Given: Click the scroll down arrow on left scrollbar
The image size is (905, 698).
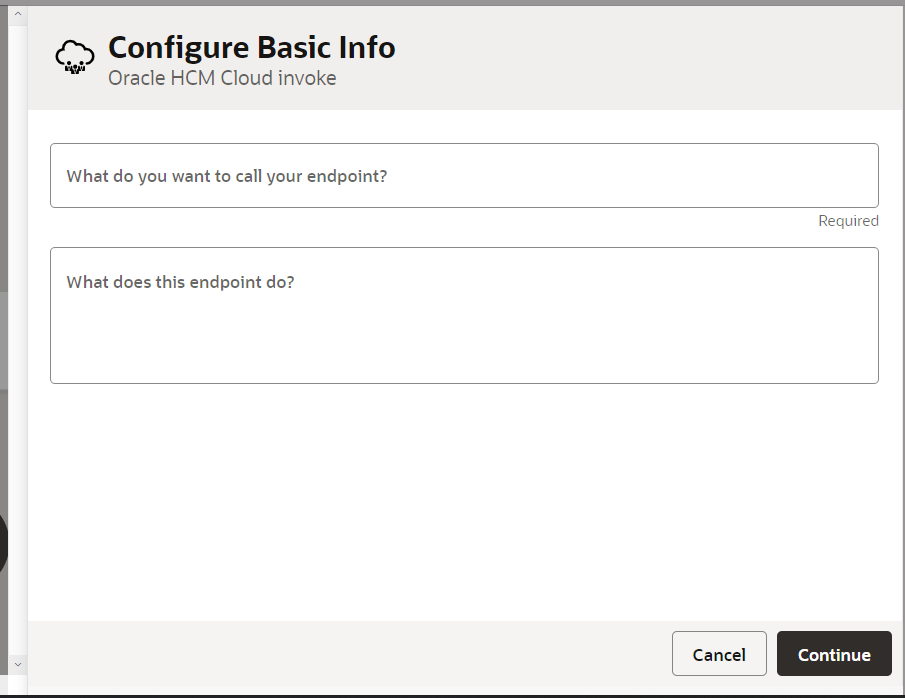Looking at the screenshot, I should 17,664.
